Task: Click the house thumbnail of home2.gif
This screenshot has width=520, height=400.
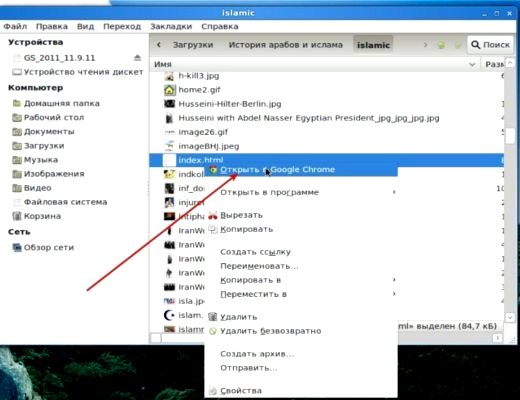Action: (169, 90)
